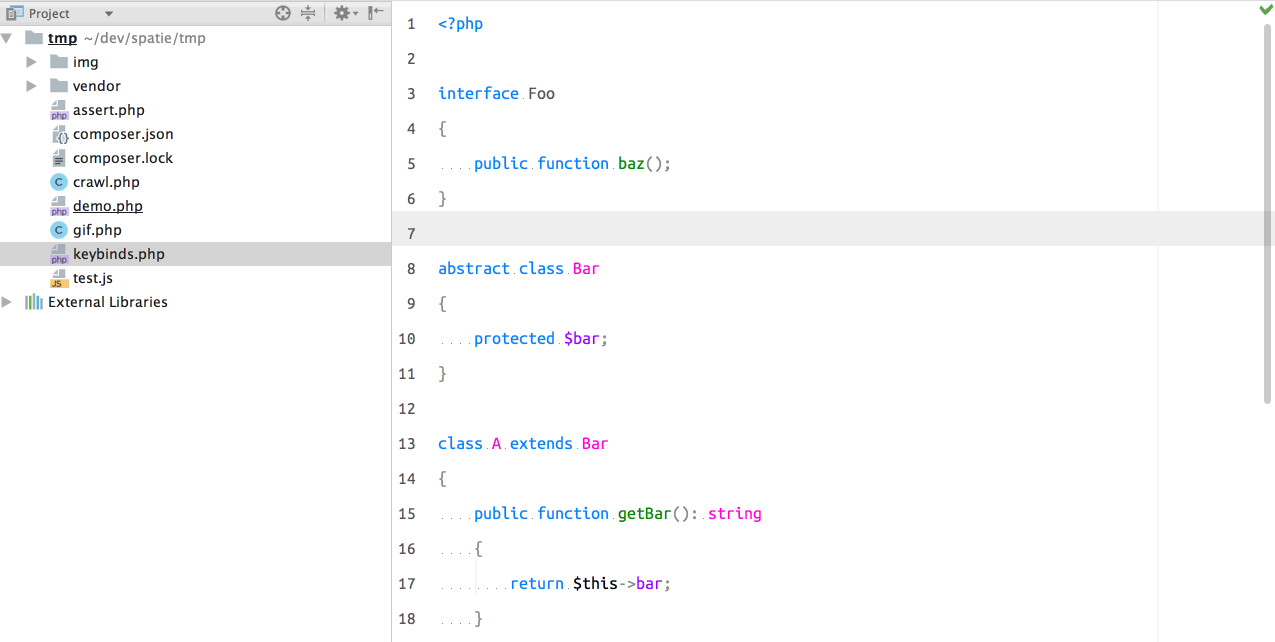
Task: Select assert.php in the file tree
Action: [x=108, y=110]
